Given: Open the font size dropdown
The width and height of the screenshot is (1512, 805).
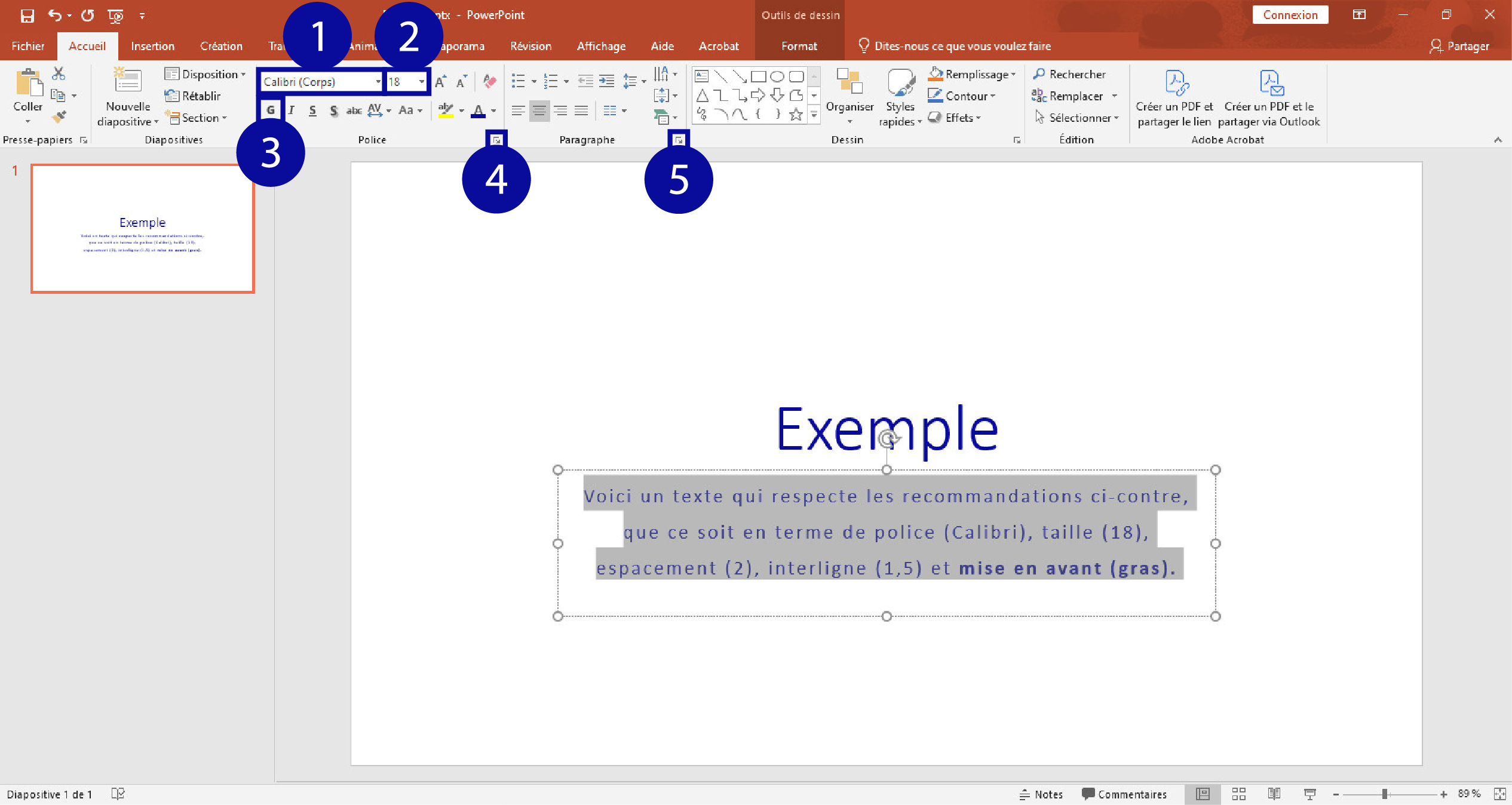Looking at the screenshot, I should point(422,81).
